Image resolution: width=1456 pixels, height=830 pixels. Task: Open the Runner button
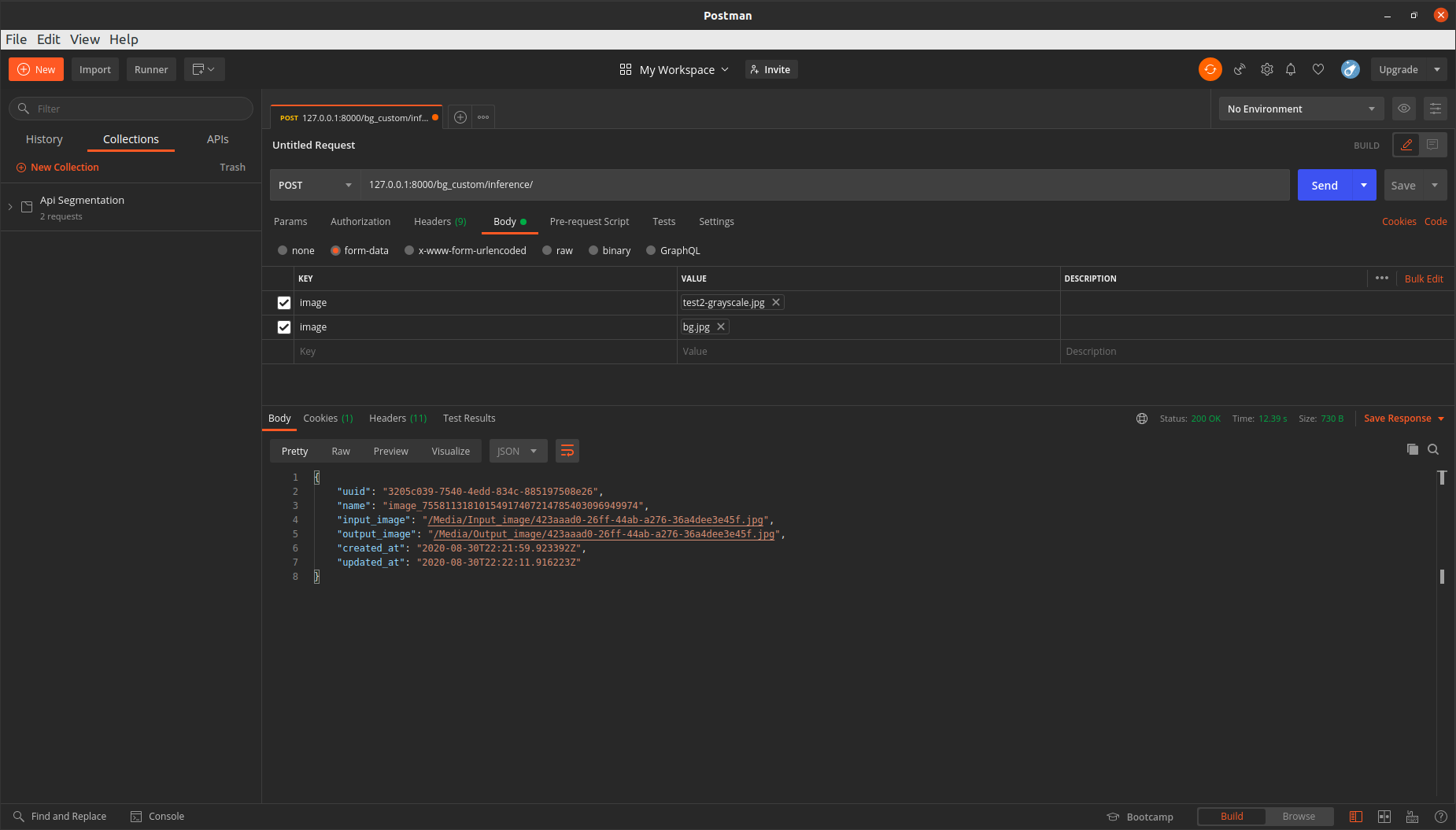[151, 69]
